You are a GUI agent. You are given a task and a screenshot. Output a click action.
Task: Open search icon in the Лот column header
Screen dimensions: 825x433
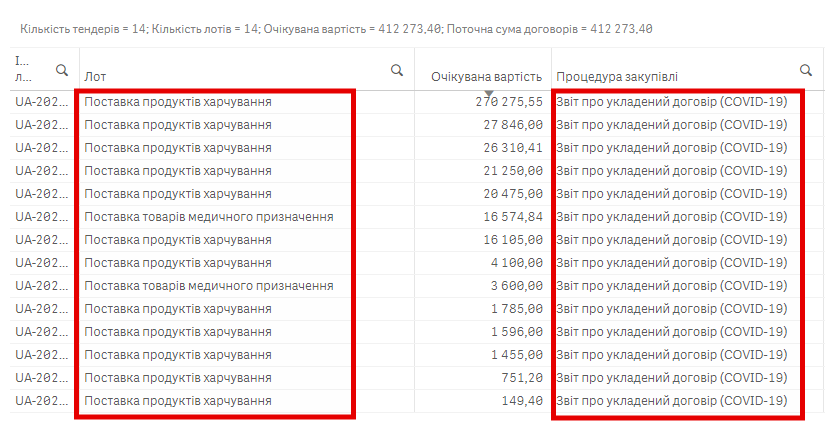click(x=397, y=70)
